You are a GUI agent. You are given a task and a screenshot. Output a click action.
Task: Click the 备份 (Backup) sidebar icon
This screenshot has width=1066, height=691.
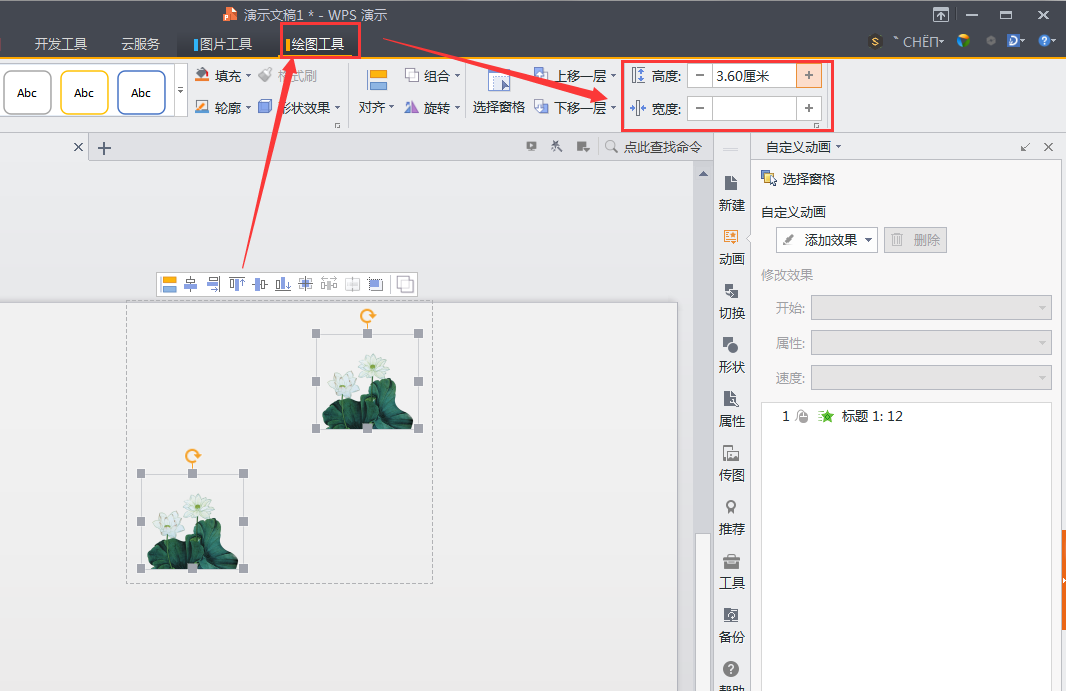[x=731, y=624]
